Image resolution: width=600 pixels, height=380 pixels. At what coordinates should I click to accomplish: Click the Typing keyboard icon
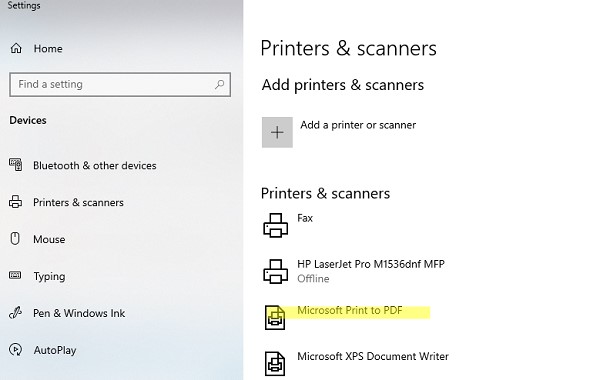(15, 275)
